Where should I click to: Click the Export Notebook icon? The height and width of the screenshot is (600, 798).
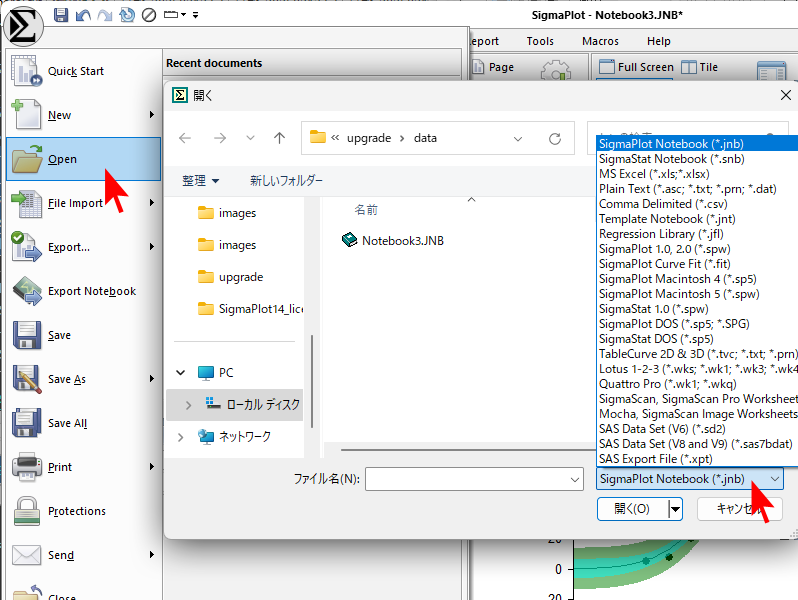[26, 291]
